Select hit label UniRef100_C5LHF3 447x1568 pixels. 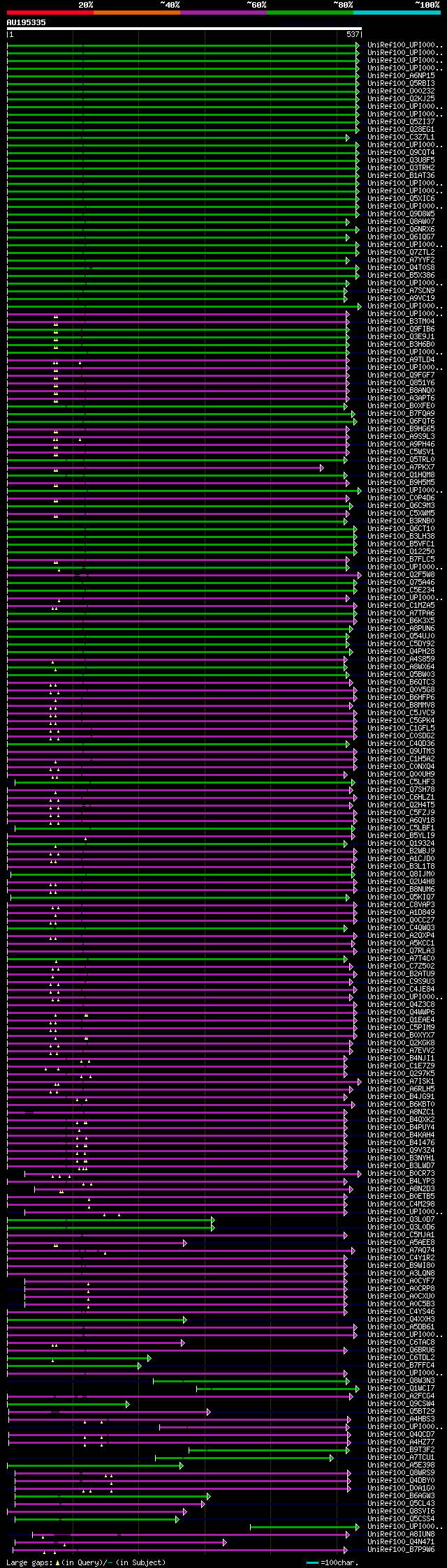(401, 782)
